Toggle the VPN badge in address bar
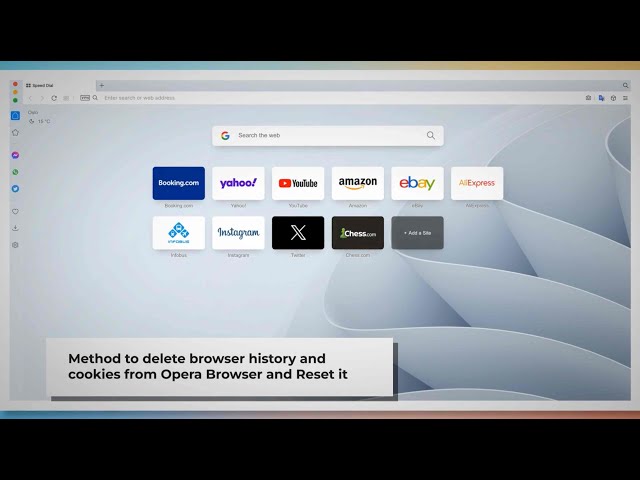640x480 pixels. [x=84, y=98]
